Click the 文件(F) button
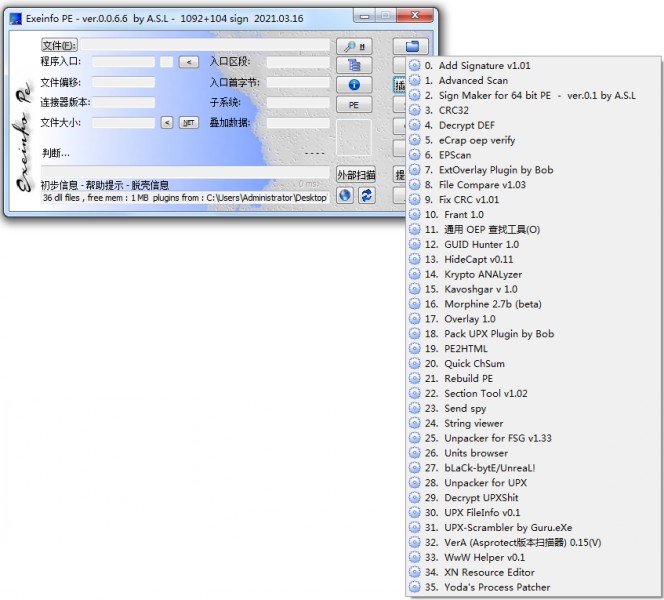 click(x=58, y=45)
